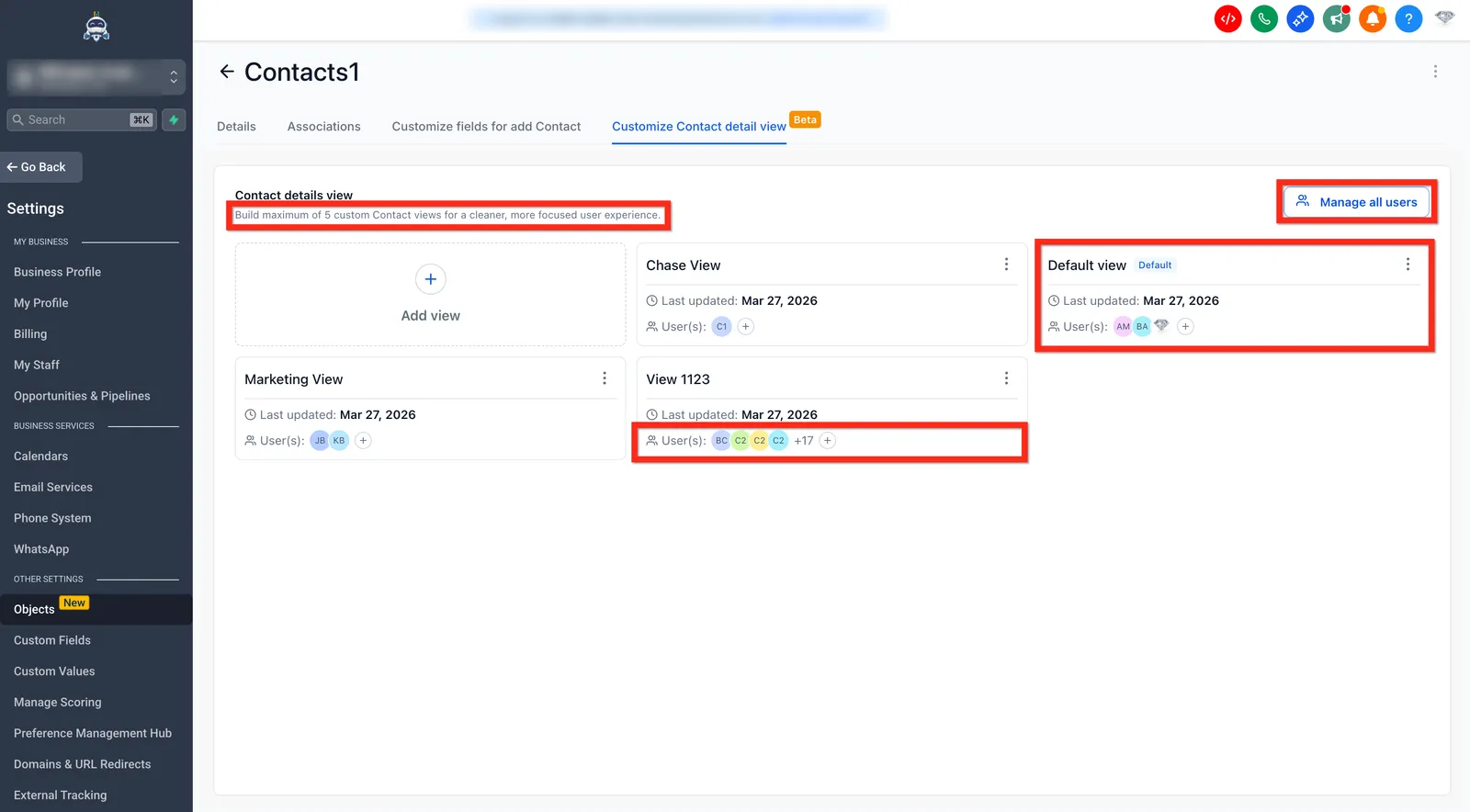Add a user to Default view
This screenshot has width=1470, height=812.
click(x=1185, y=326)
